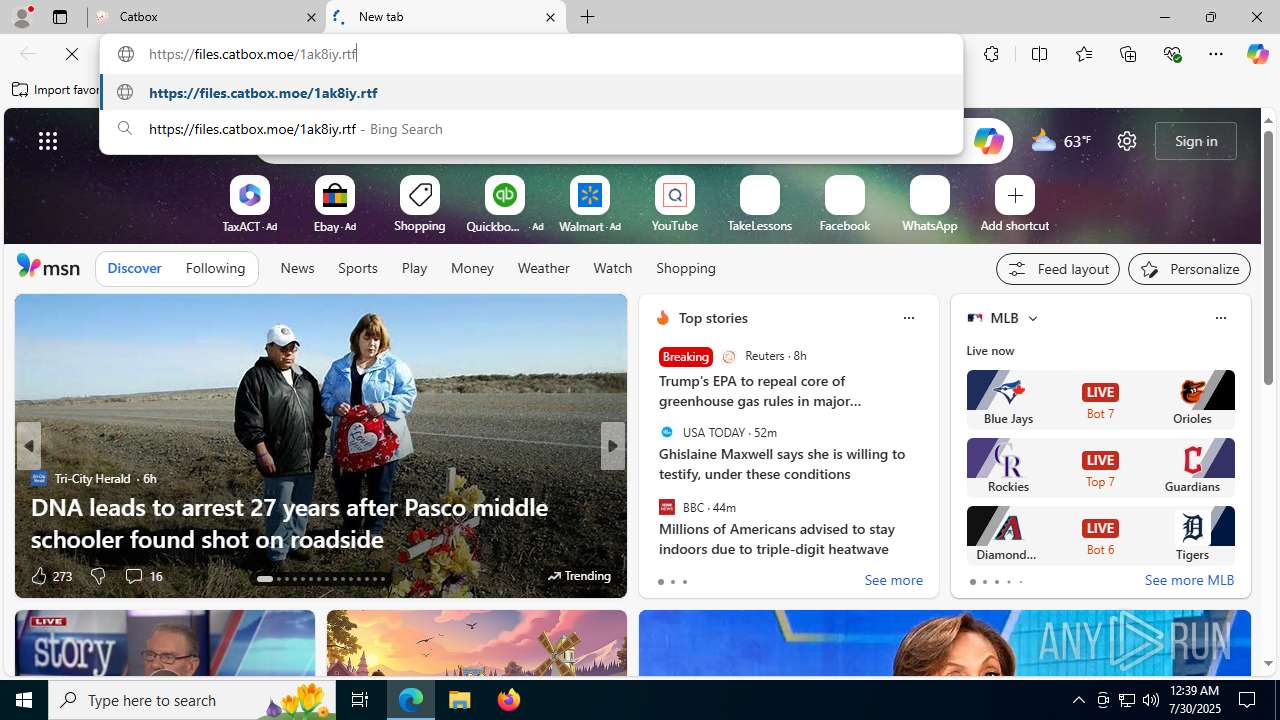
Task: Open the News menu item
Action: click(297, 268)
